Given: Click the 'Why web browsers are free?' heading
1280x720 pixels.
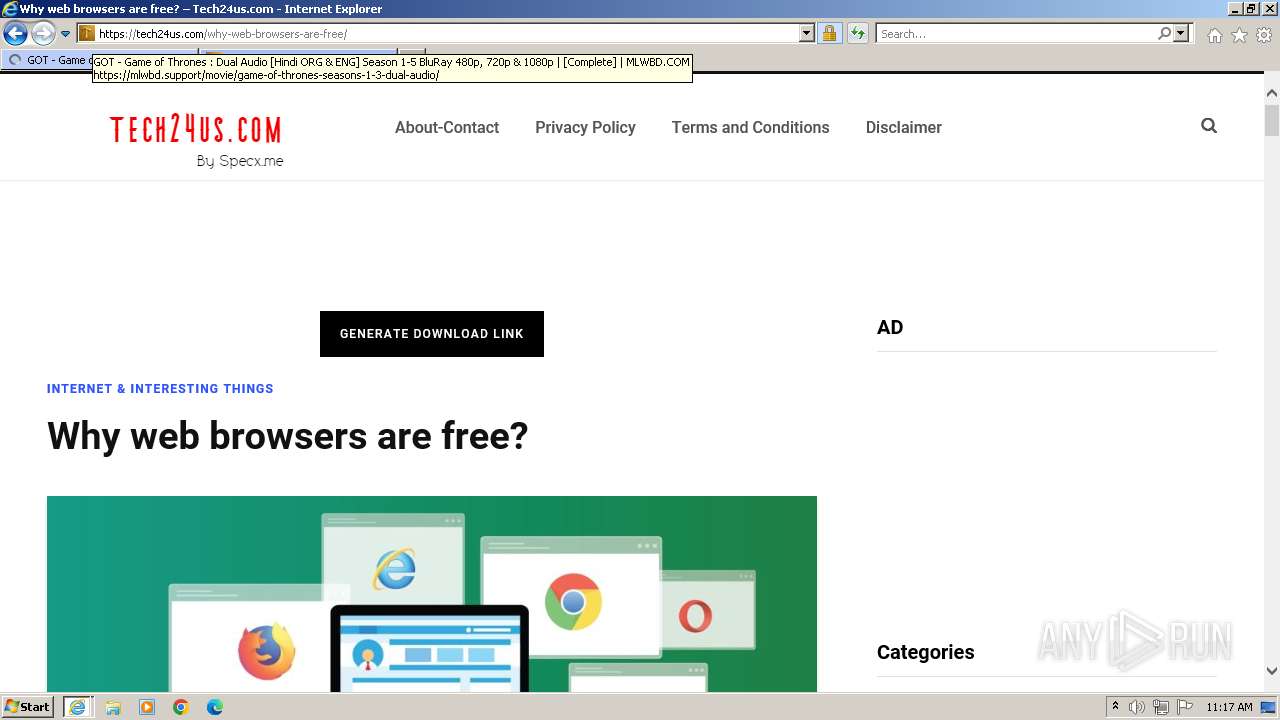Looking at the screenshot, I should [288, 436].
